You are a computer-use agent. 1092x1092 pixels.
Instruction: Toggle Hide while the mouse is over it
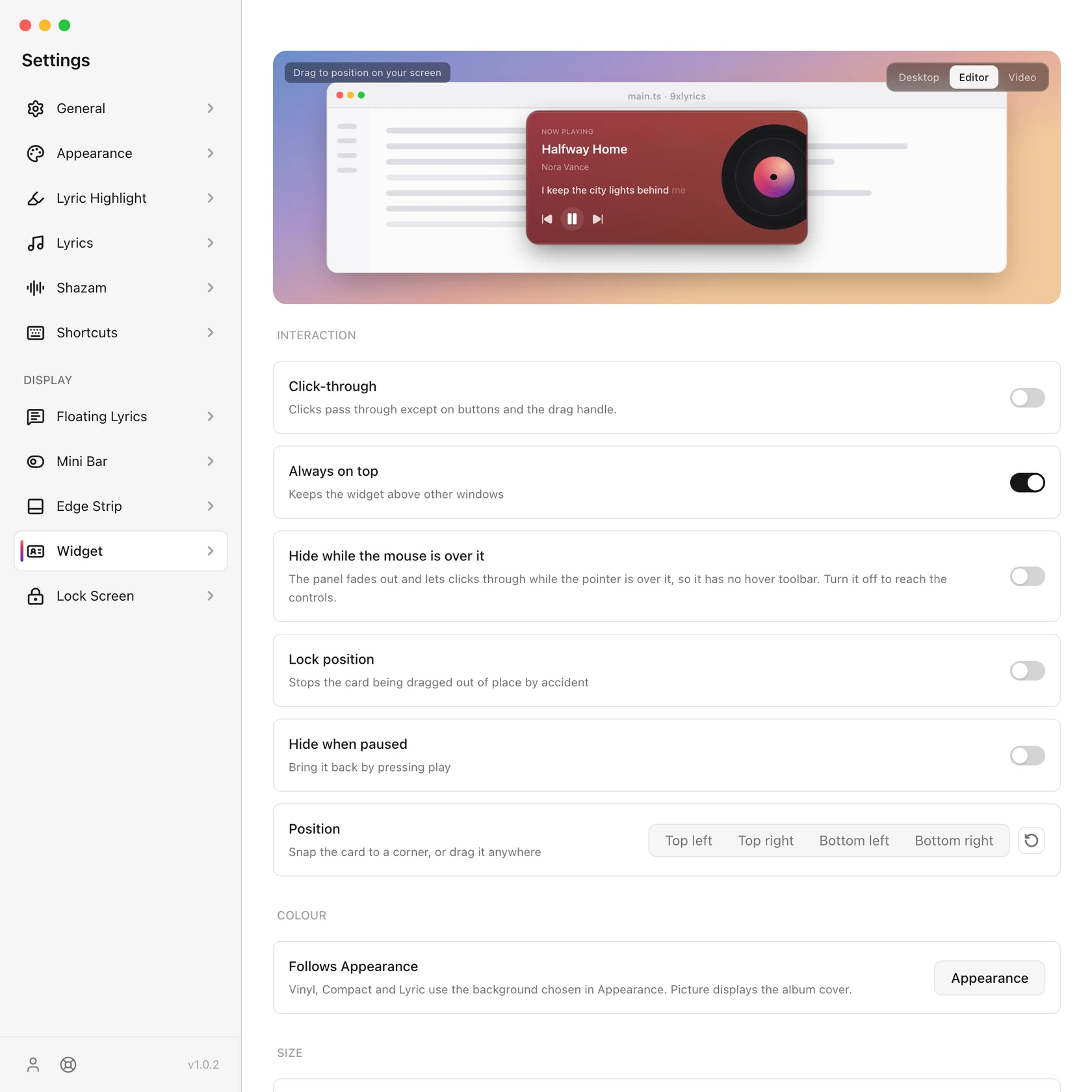tap(1028, 577)
